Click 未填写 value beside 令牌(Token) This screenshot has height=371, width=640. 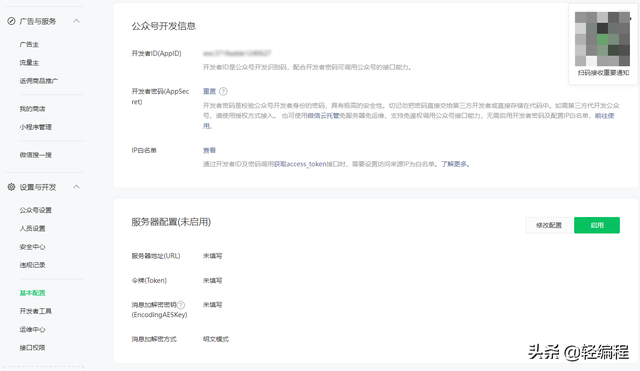212,281
